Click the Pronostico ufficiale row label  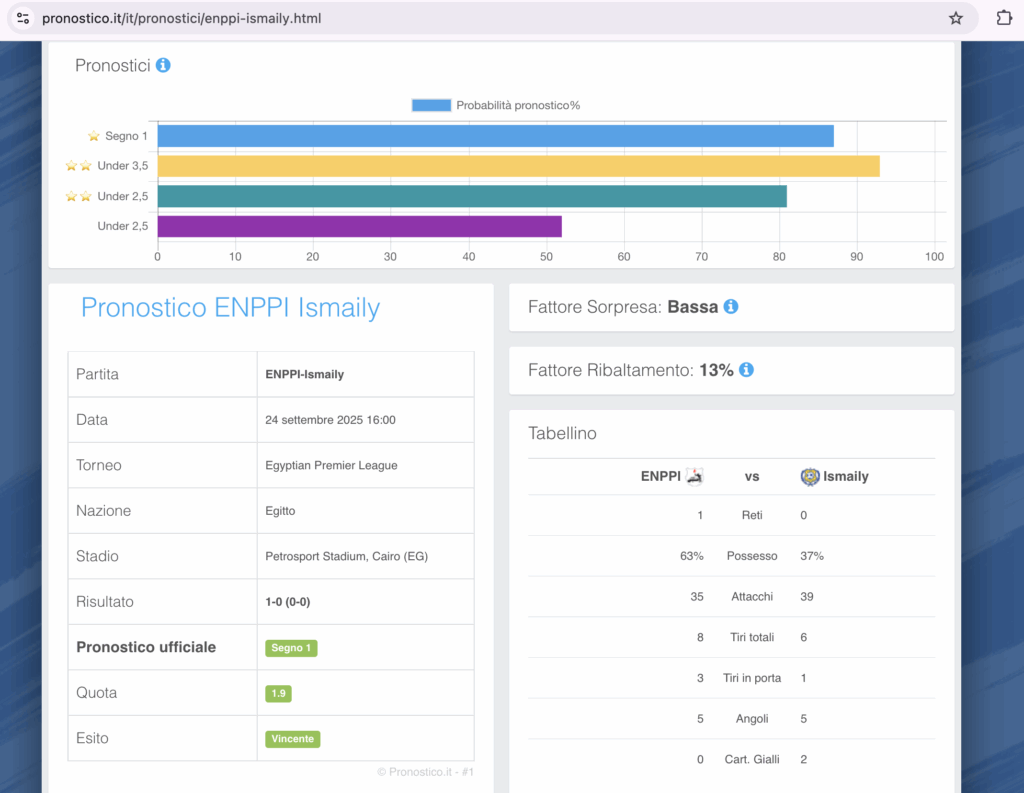146,647
